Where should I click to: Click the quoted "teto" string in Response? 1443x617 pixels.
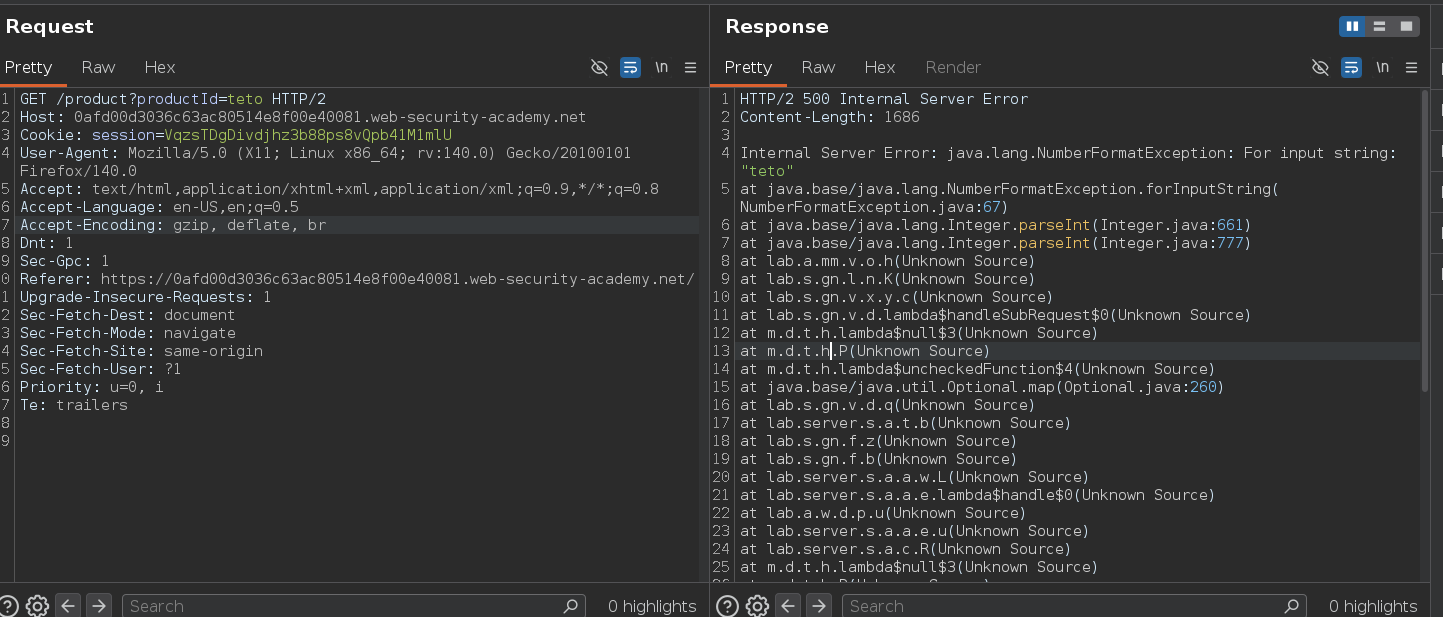[767, 171]
